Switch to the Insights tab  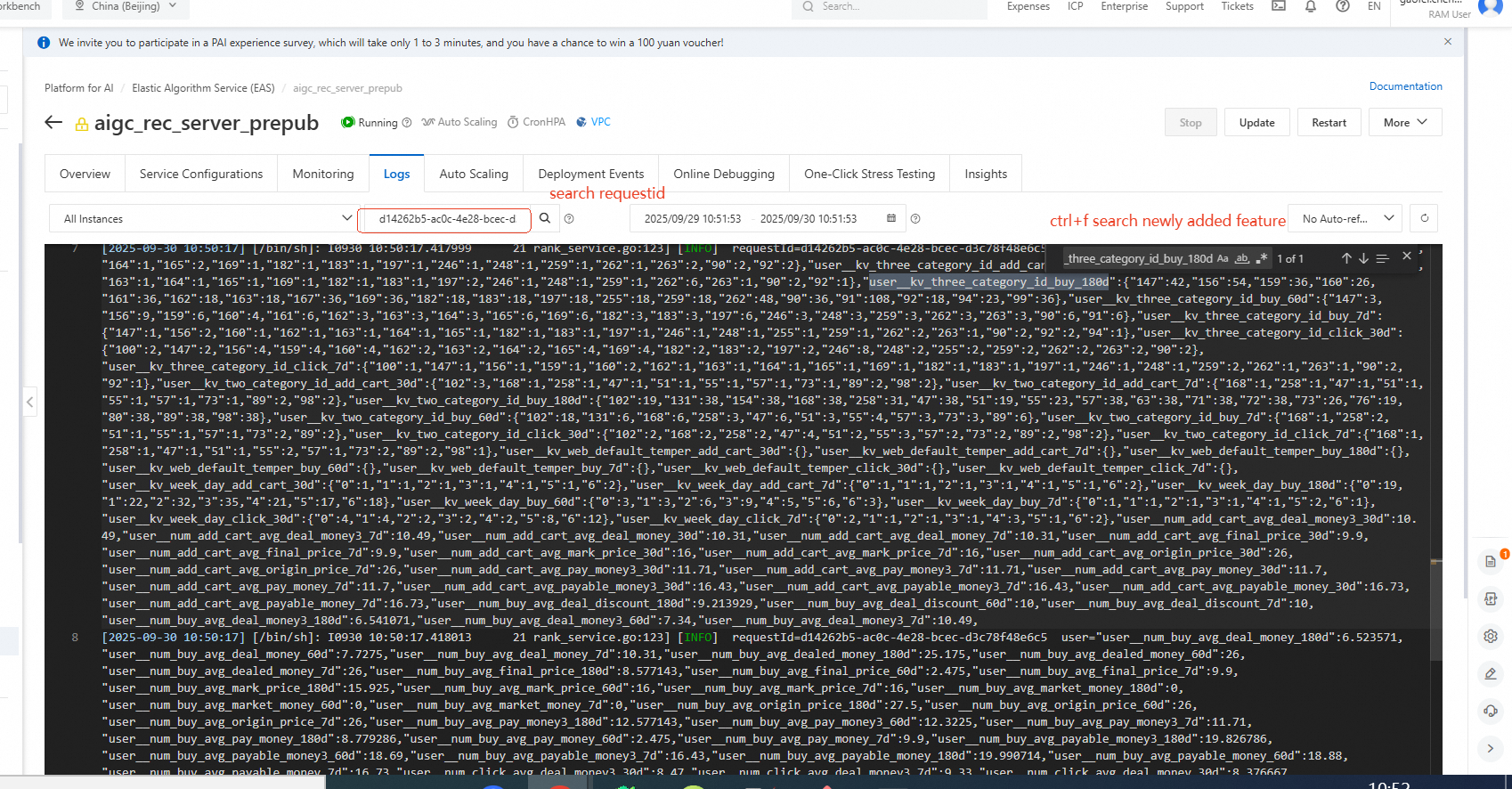[x=986, y=174]
